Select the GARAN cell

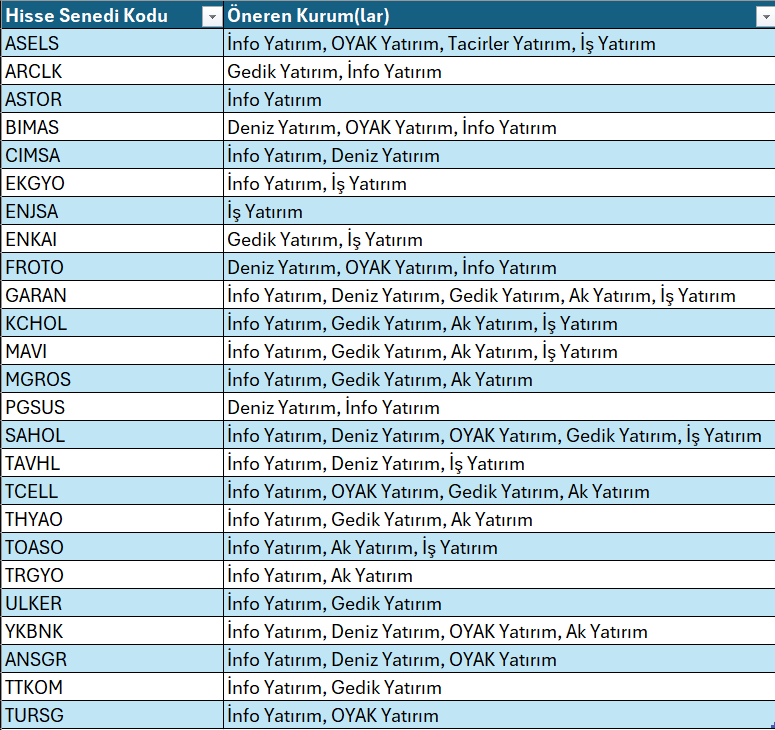(x=112, y=295)
